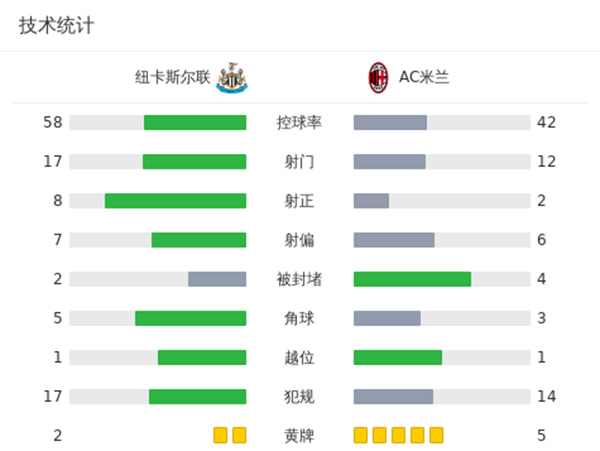The image size is (600, 451).
Task: Click Newcastle's green 控球率 bar
Action: pos(195,122)
